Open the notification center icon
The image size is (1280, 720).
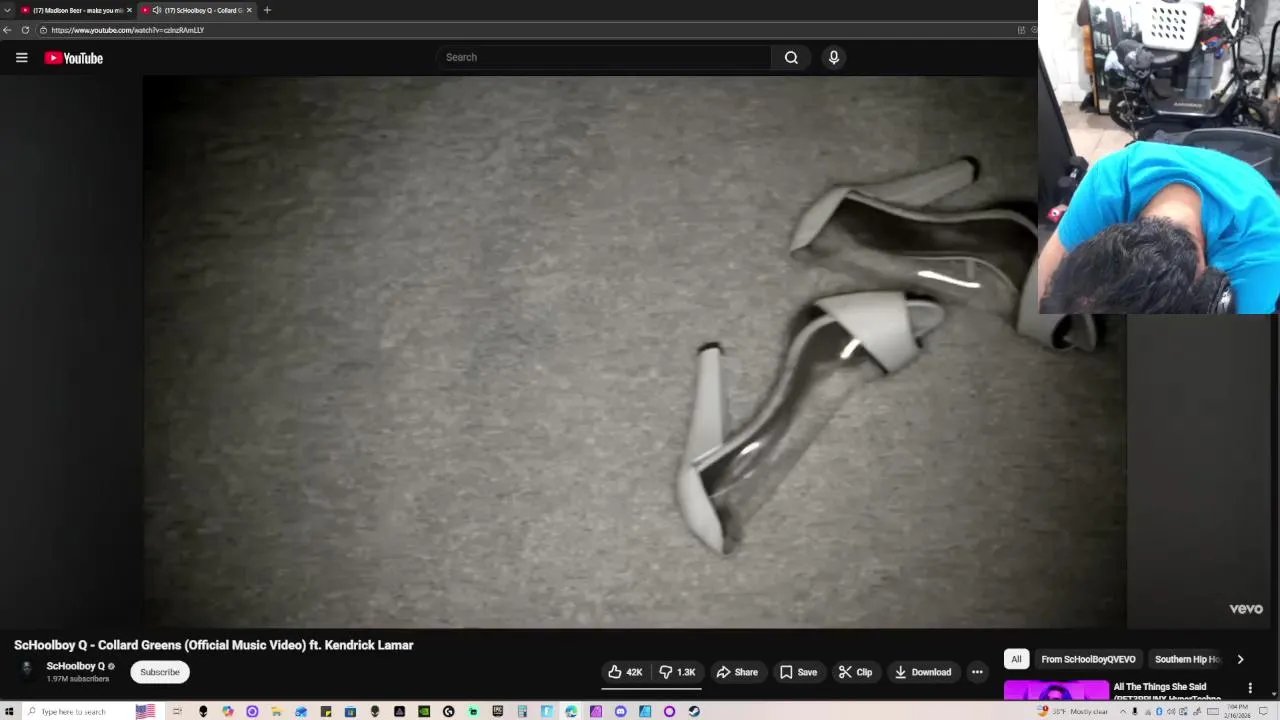[x=1263, y=711]
